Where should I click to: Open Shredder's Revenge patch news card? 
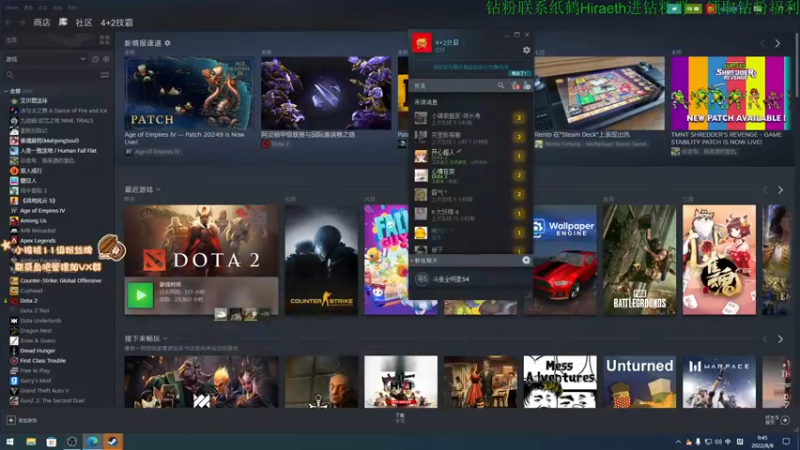tap(731, 93)
